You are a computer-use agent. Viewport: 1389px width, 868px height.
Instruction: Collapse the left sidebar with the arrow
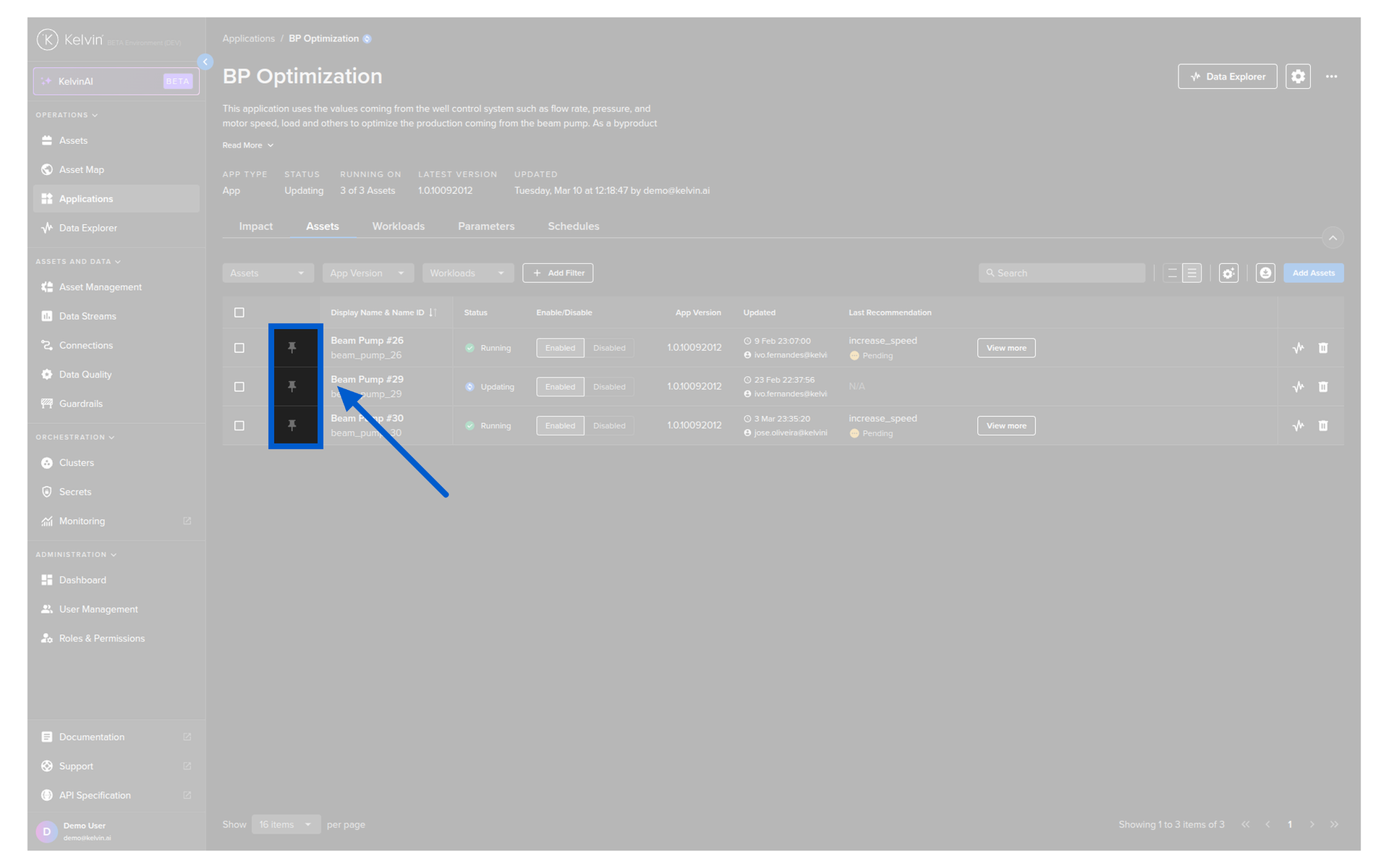pyautogui.click(x=205, y=62)
